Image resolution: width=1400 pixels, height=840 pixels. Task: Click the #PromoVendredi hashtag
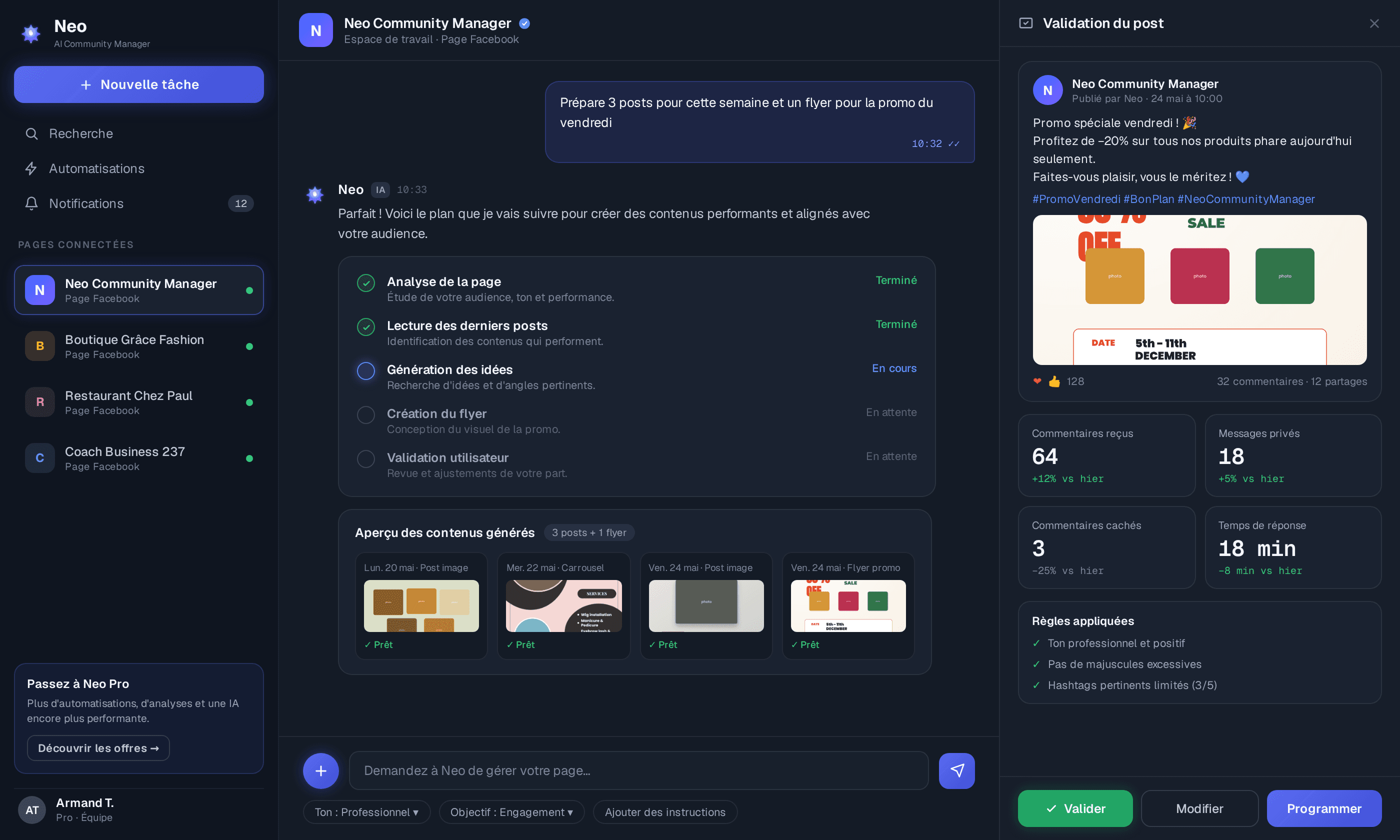tap(1076, 199)
